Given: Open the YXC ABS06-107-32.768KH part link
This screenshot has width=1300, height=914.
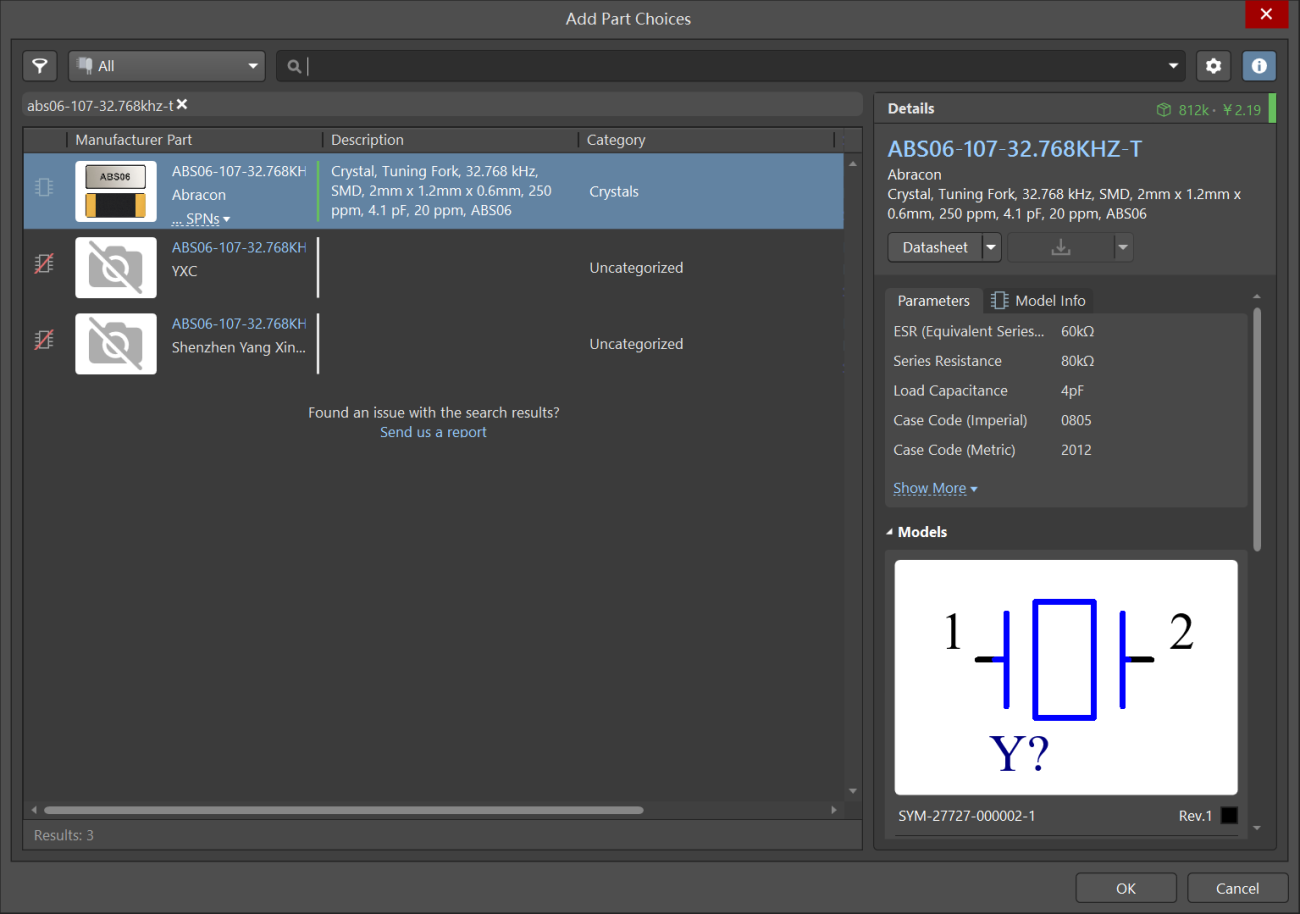Looking at the screenshot, I should 239,247.
